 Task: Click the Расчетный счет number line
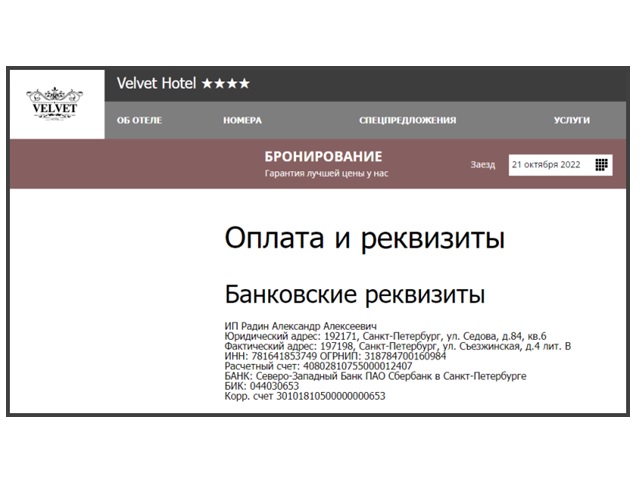click(x=317, y=366)
